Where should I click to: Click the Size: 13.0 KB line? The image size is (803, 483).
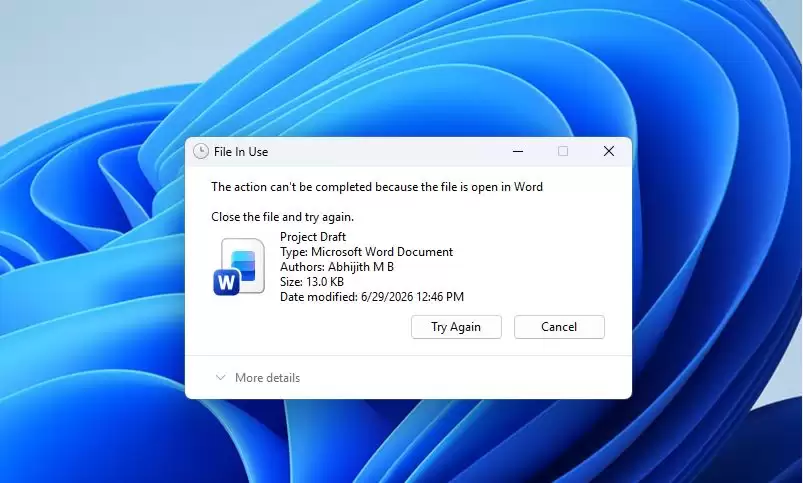pyautogui.click(x=312, y=282)
